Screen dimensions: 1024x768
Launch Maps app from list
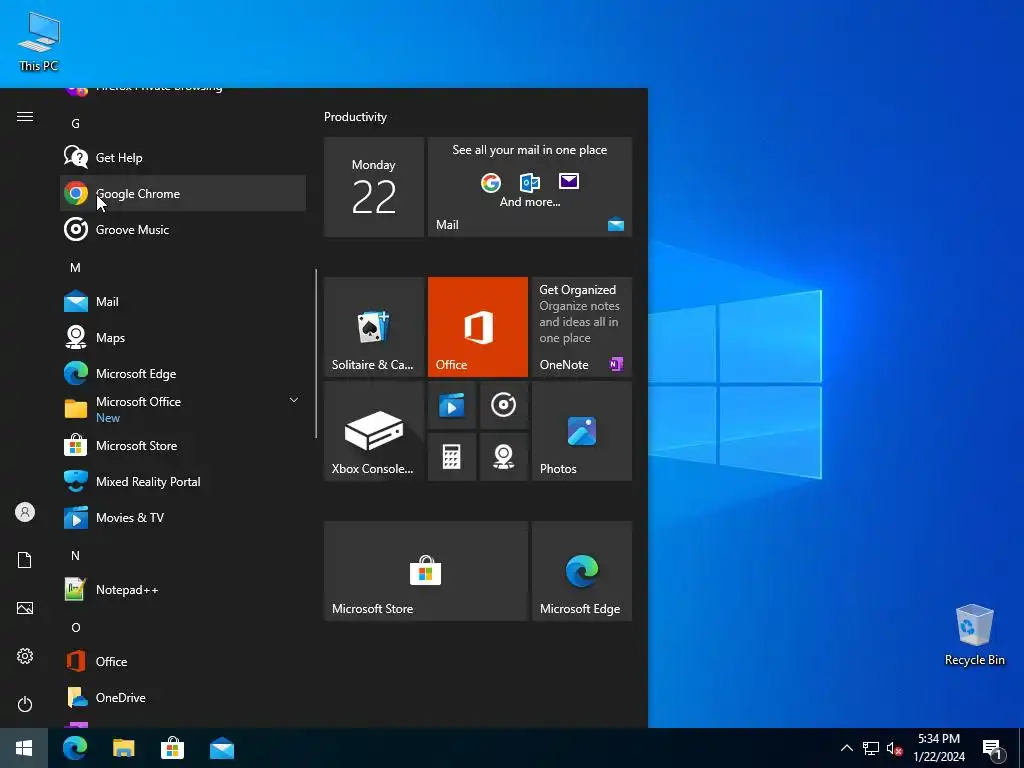(183, 337)
